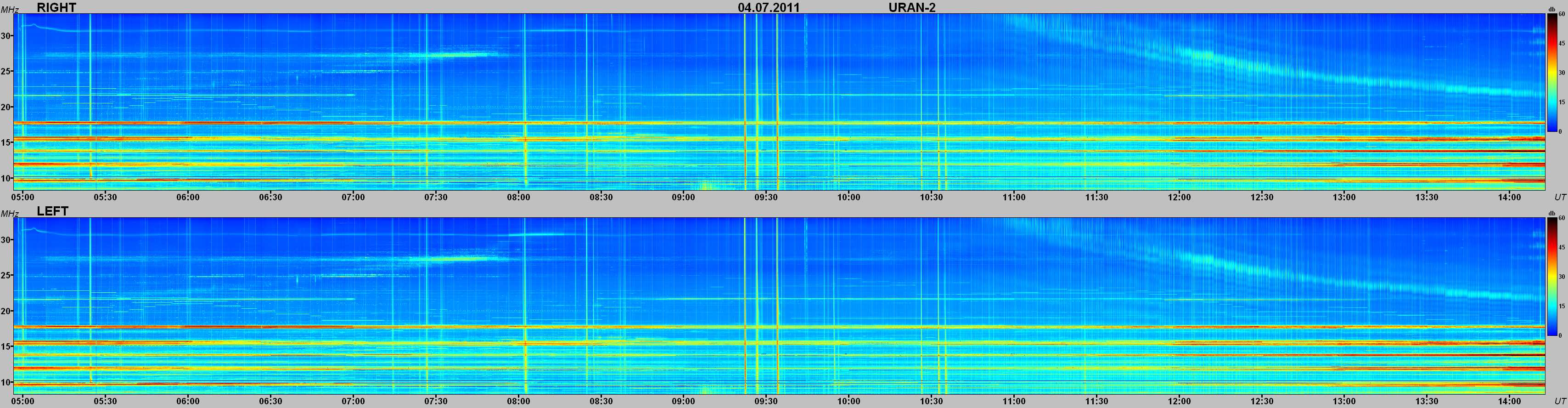Click the 25 MHz tick on LEFT panel axis
Screen dimensions: 1568x408
click(6, 276)
